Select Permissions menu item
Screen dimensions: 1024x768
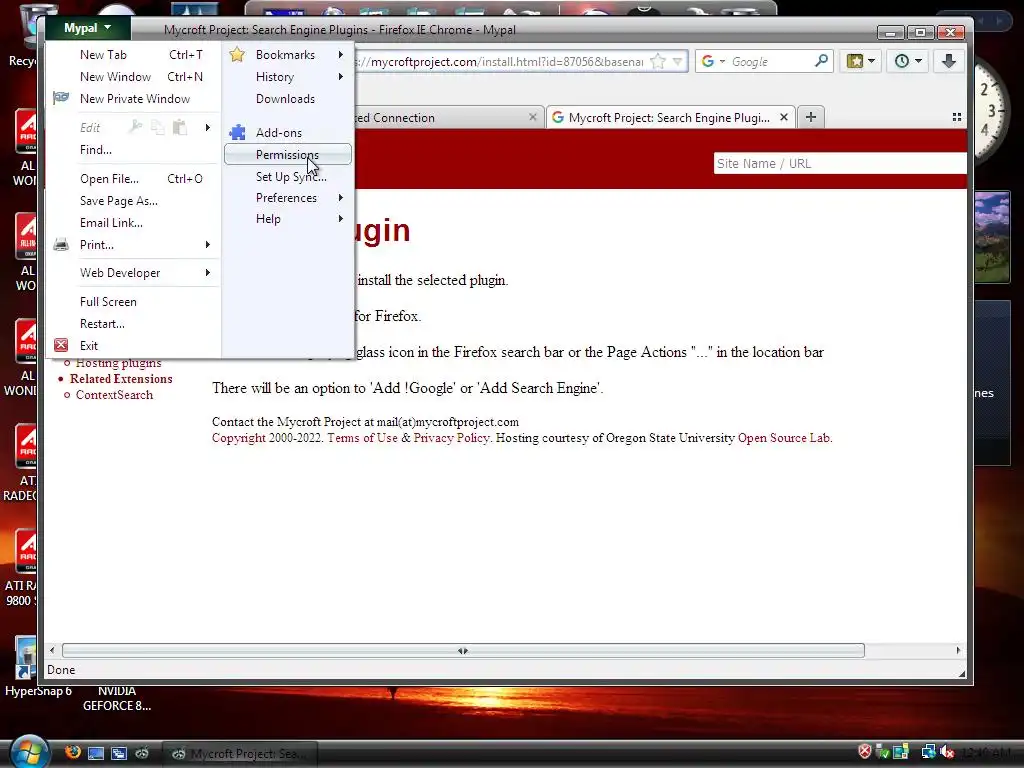click(x=287, y=155)
